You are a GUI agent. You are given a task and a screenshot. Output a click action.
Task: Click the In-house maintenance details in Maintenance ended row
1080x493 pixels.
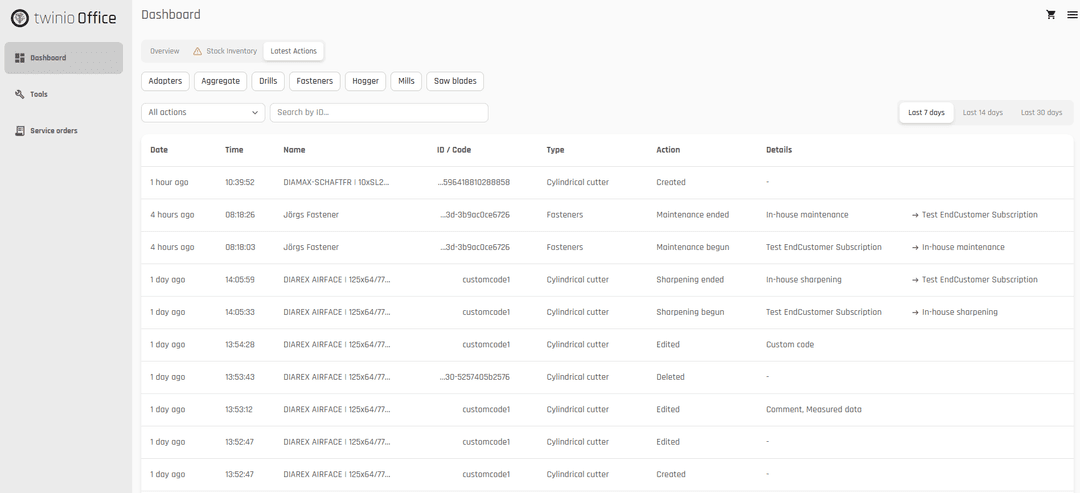807,215
